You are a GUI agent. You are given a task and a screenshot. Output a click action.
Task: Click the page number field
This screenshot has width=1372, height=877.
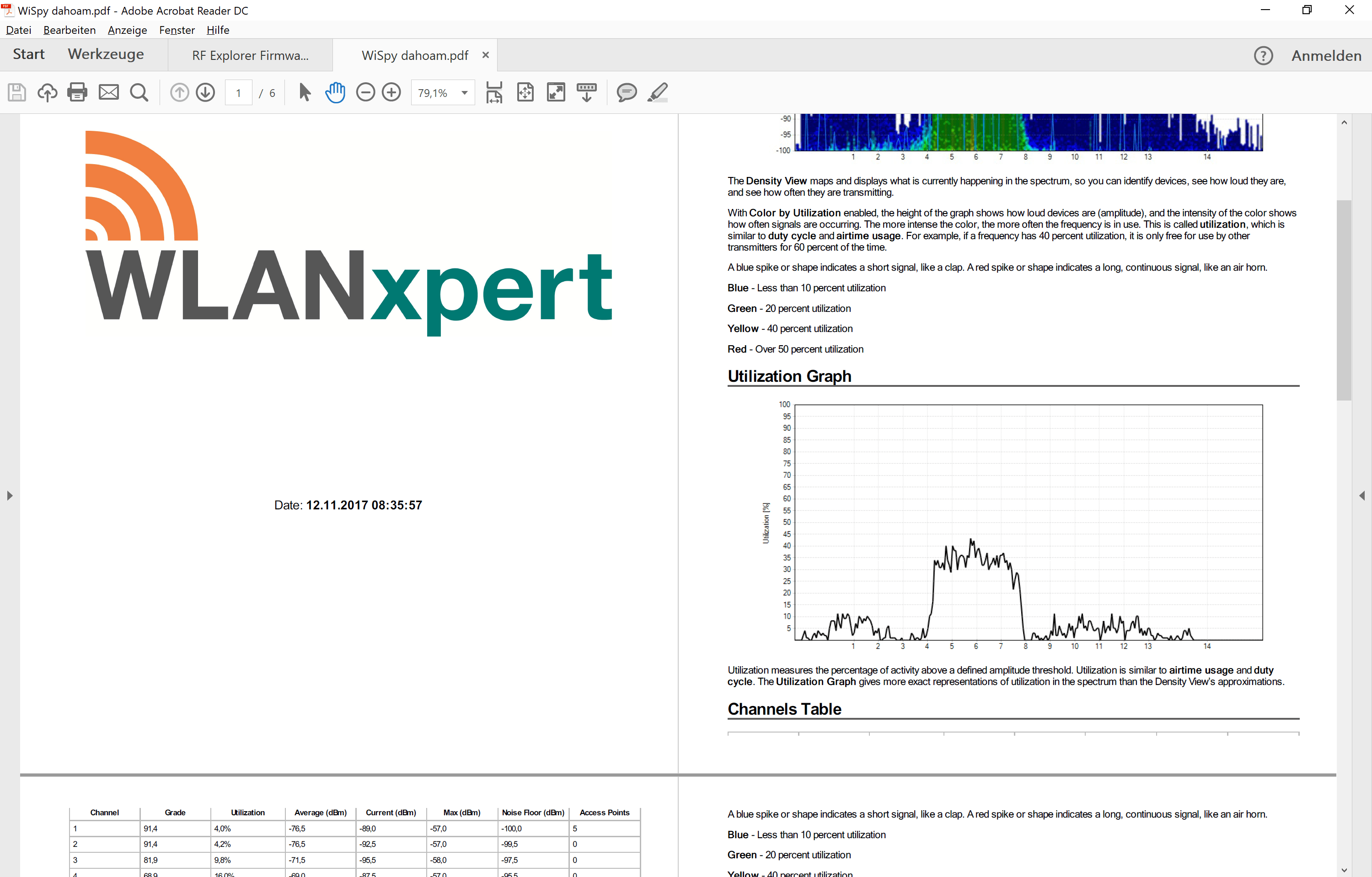point(239,93)
